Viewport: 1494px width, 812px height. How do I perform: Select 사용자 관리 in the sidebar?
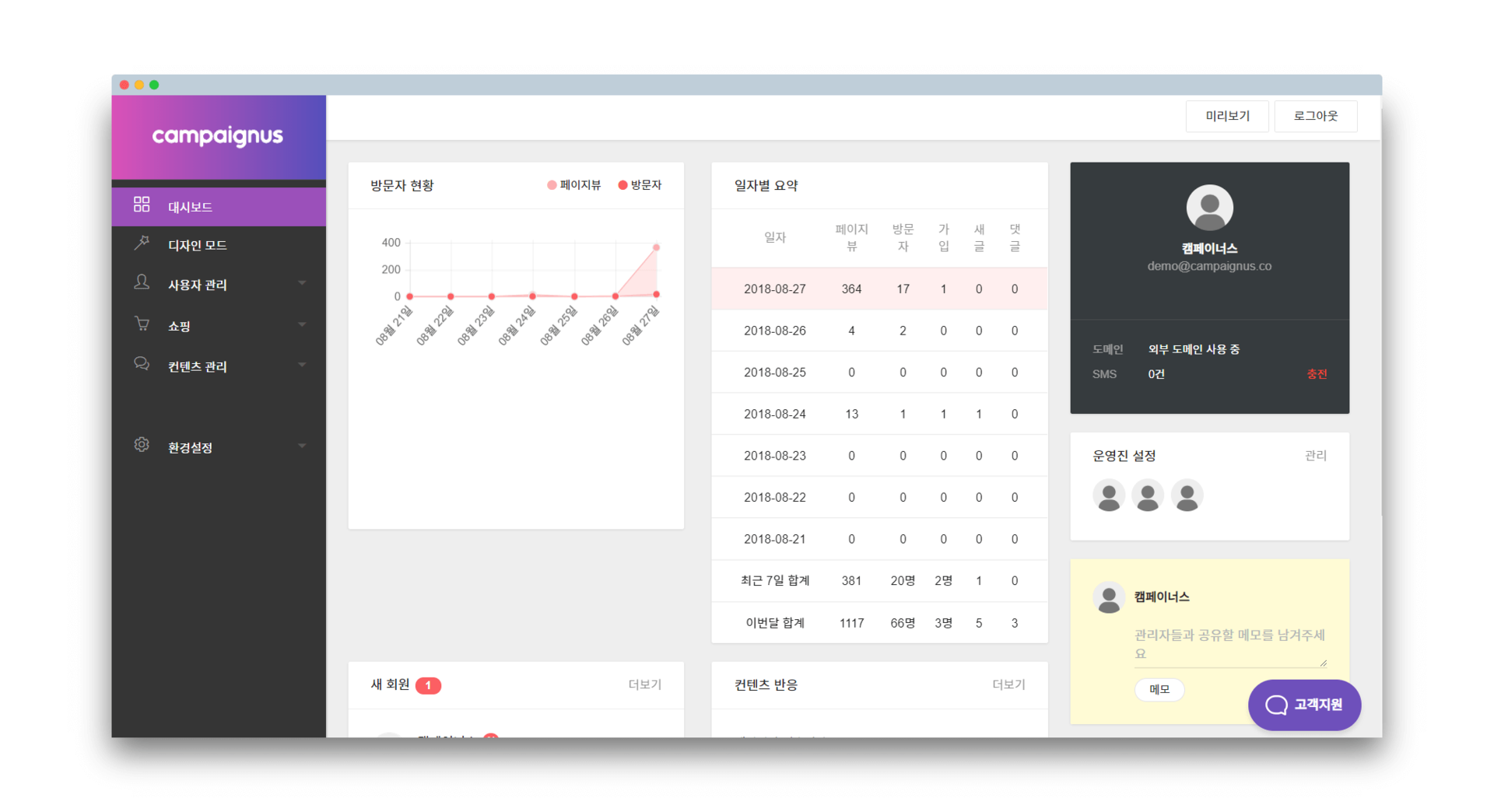219,285
